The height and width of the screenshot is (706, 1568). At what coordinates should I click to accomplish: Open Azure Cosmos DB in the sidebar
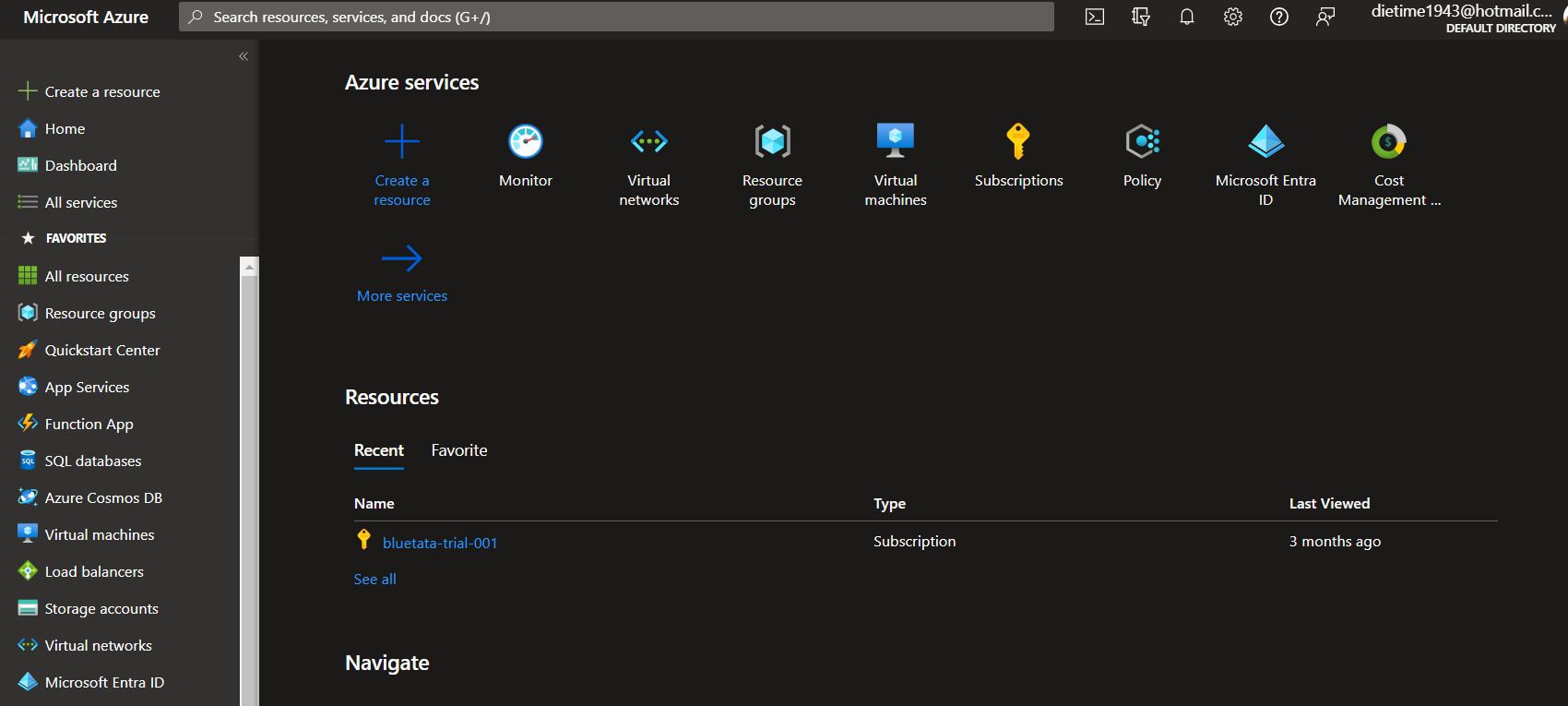pos(103,497)
